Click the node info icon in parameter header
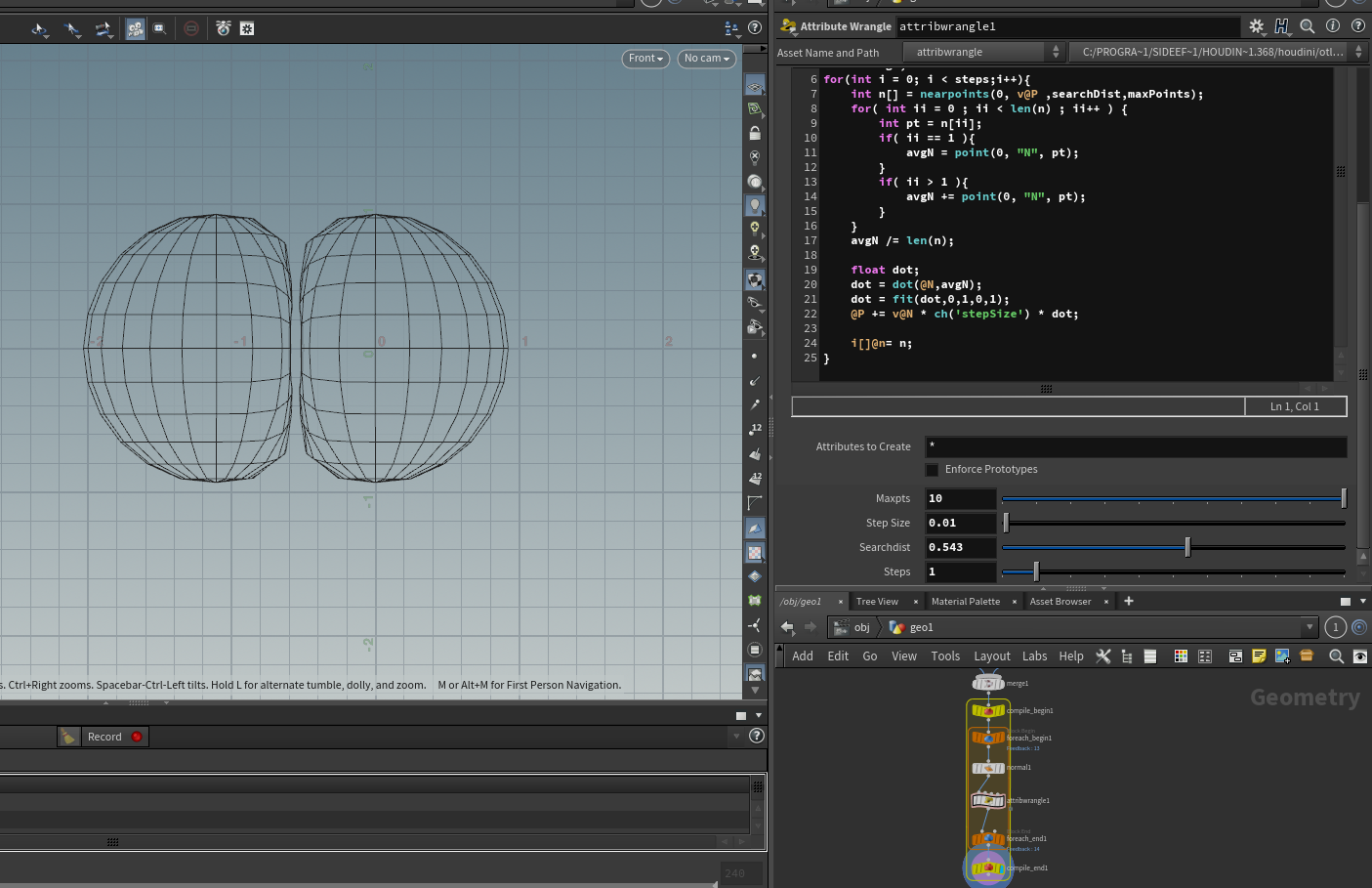 coord(1332,26)
